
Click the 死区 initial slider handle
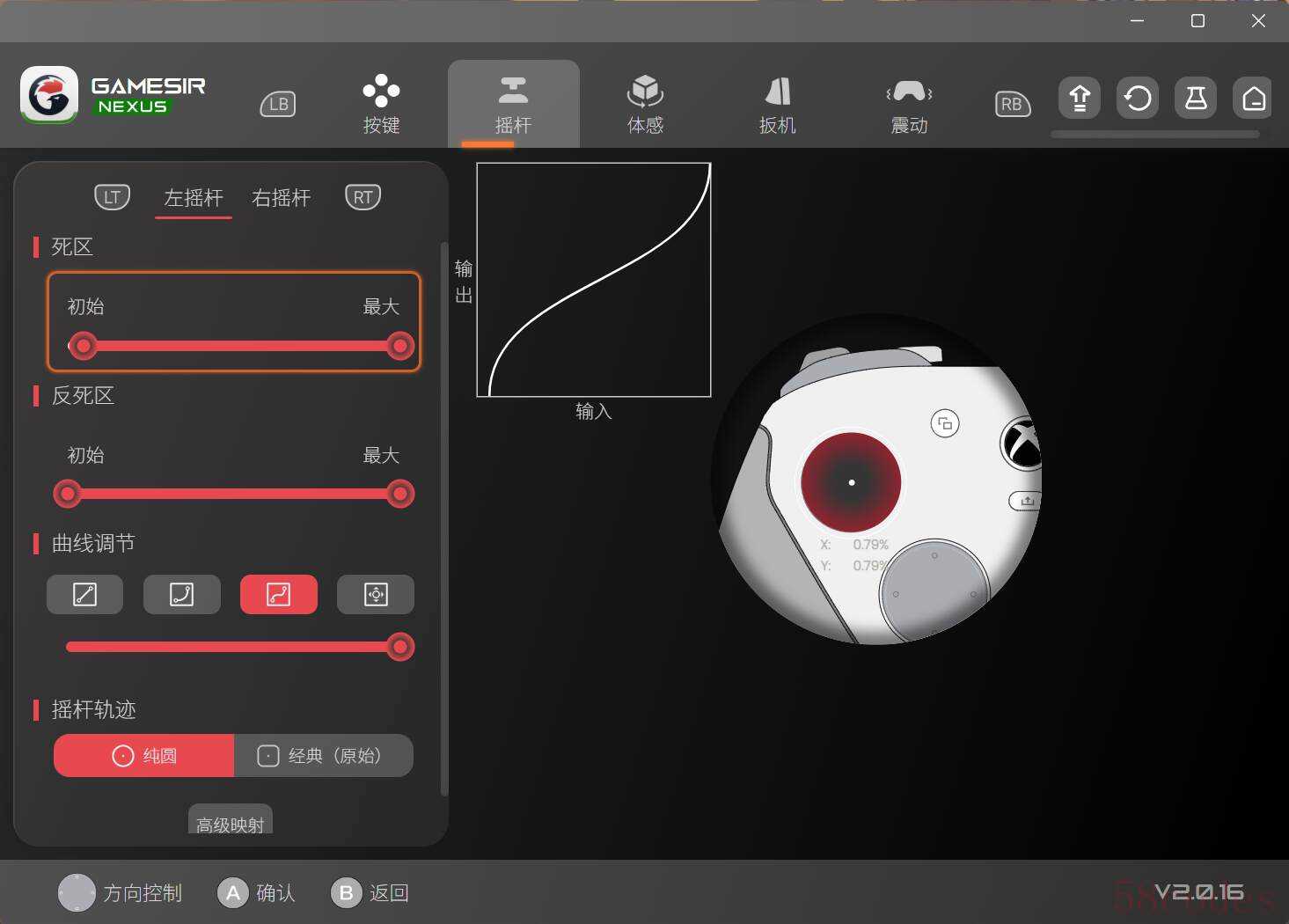pos(83,346)
